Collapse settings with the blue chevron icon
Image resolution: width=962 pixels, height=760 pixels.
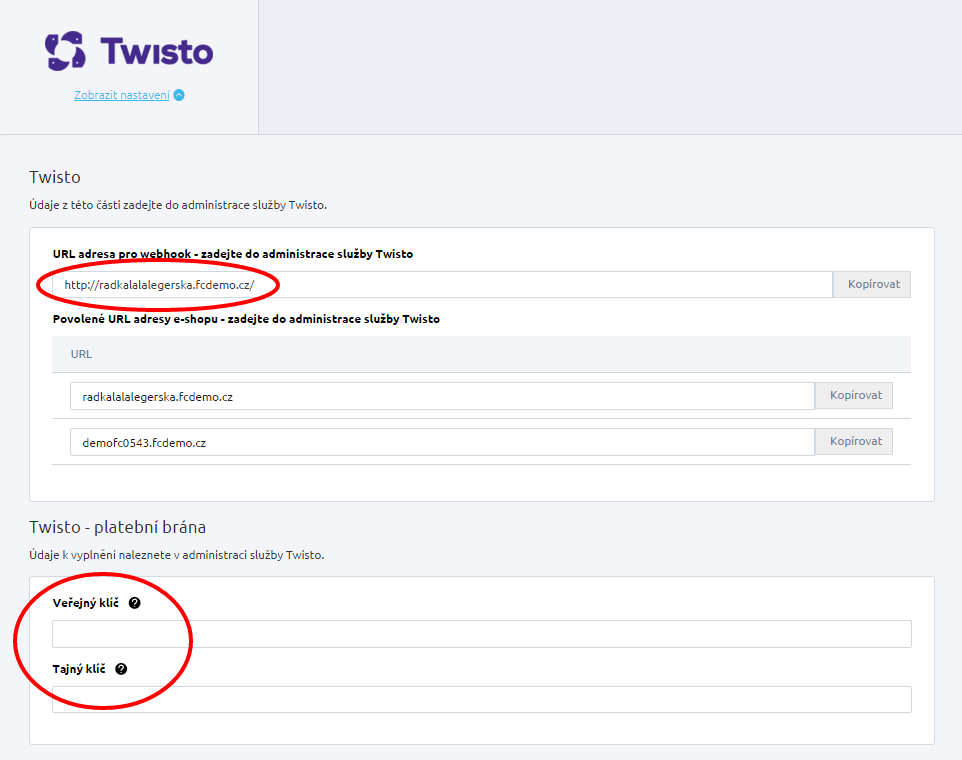[x=179, y=95]
